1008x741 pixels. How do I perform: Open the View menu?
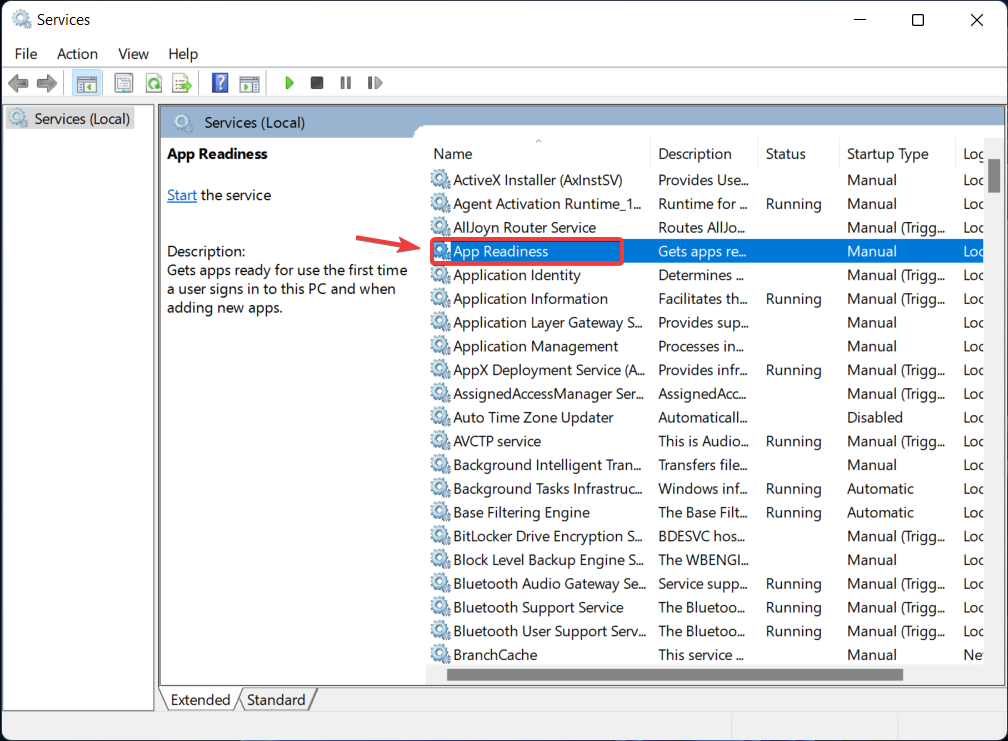(133, 54)
